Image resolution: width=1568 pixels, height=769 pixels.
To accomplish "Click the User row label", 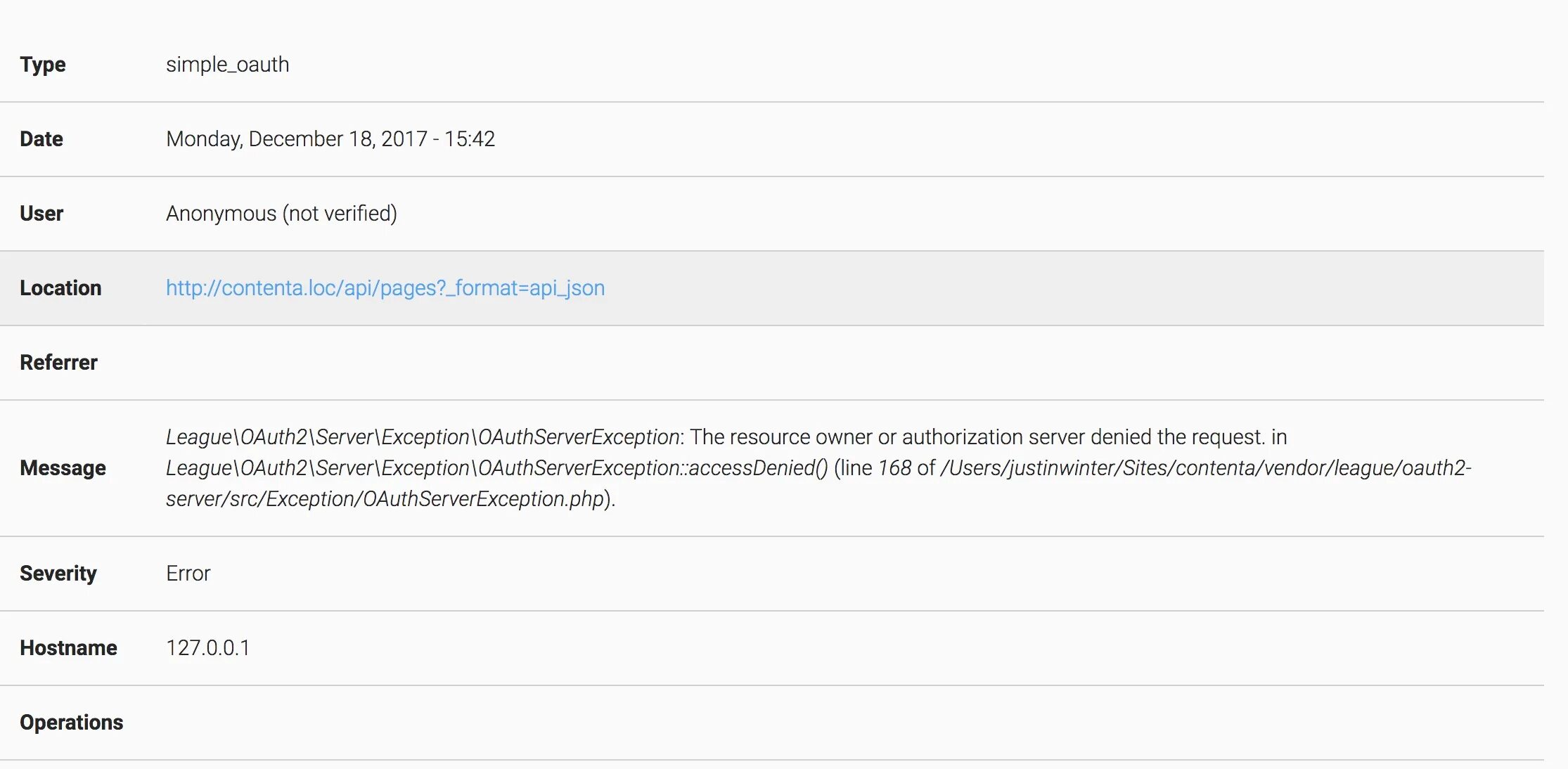I will click(x=41, y=214).
